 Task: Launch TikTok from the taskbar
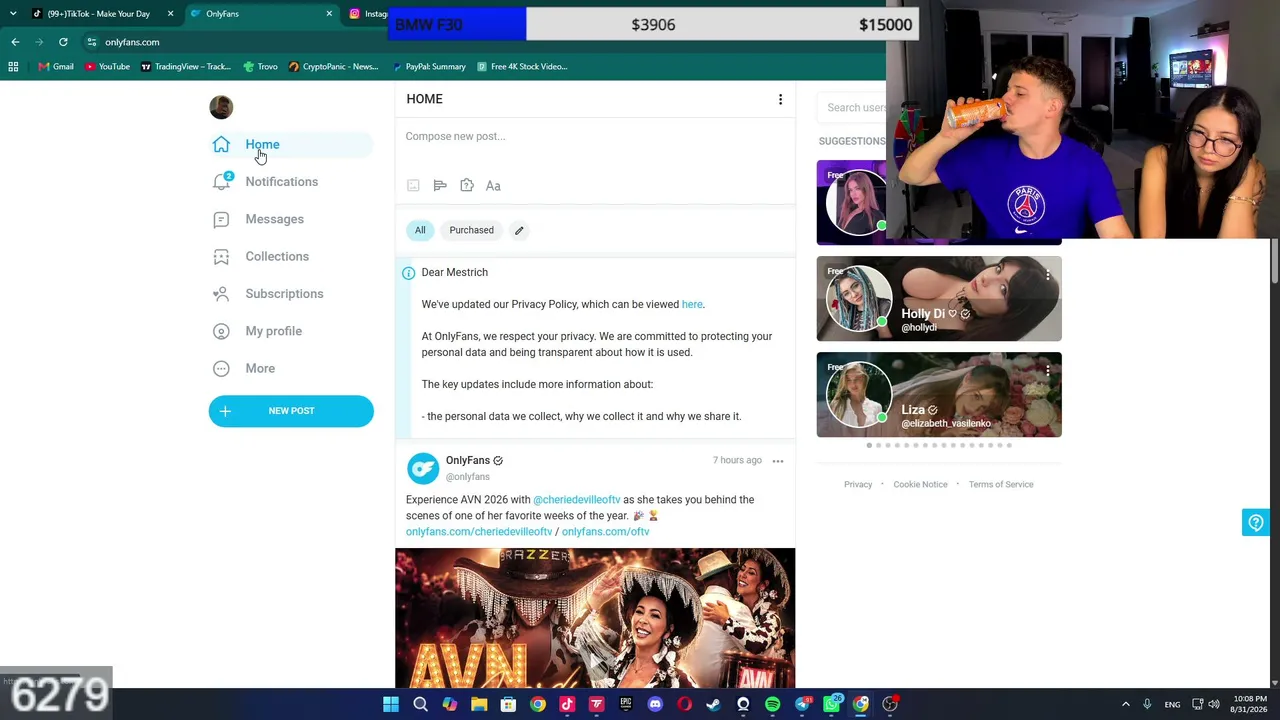tap(567, 704)
